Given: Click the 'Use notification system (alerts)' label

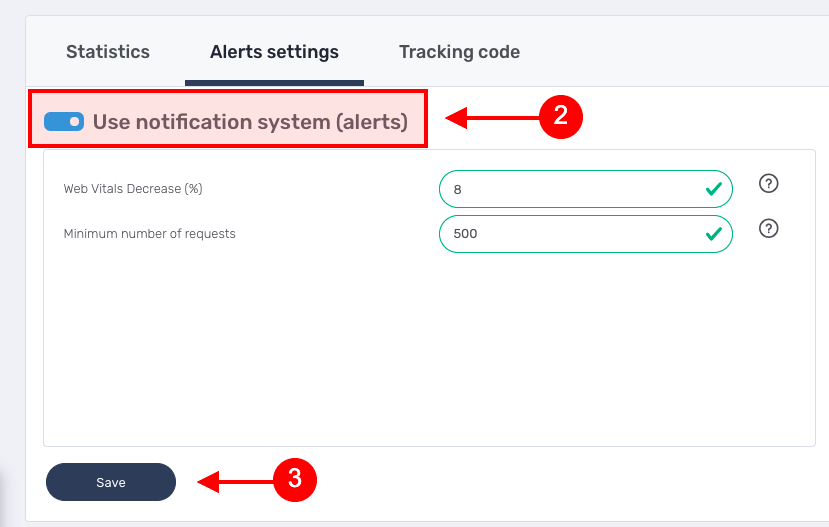Looking at the screenshot, I should coord(250,122).
